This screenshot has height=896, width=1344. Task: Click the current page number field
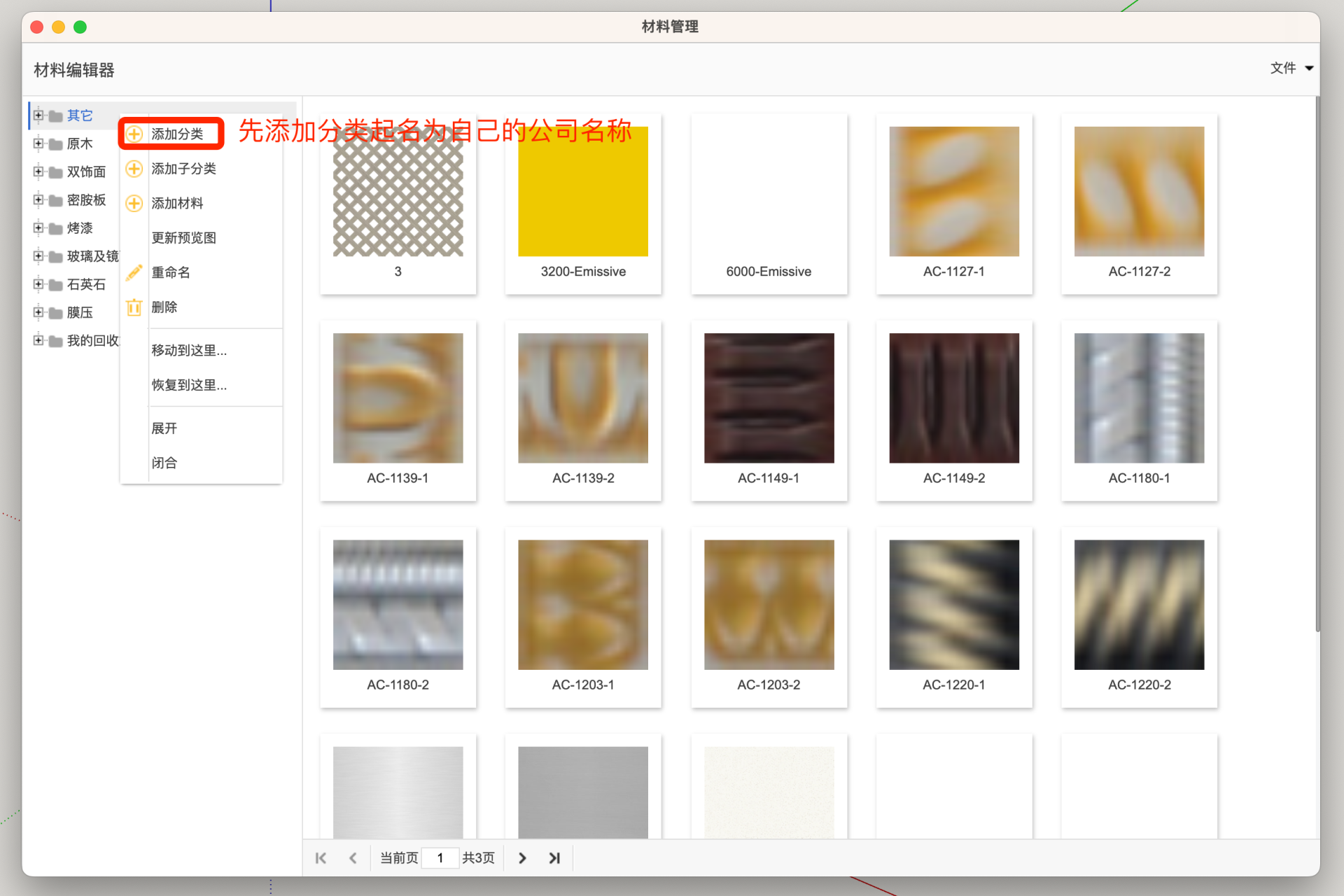pos(440,857)
